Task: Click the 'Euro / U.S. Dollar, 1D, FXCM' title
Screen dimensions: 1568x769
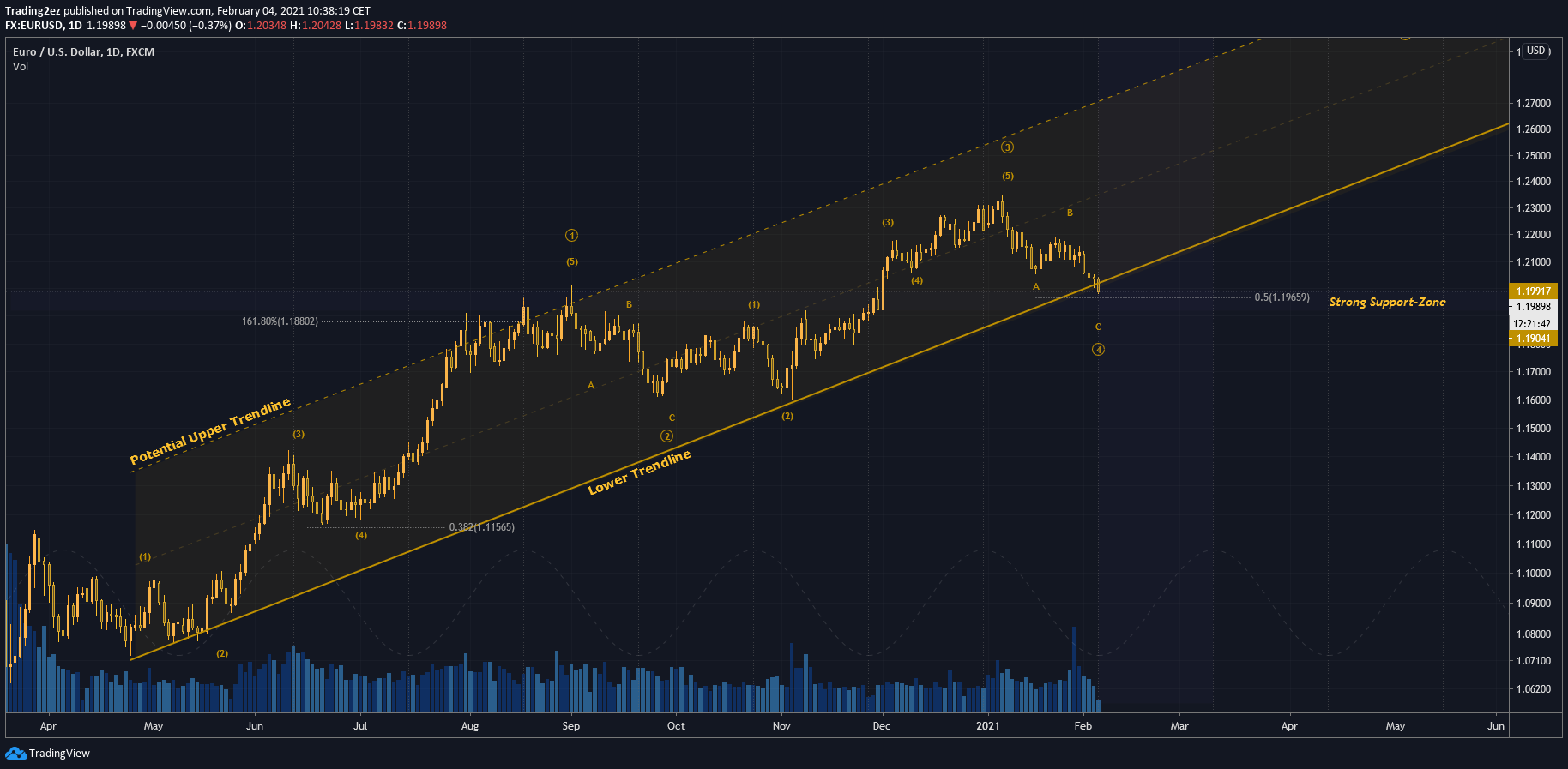Action: point(83,52)
